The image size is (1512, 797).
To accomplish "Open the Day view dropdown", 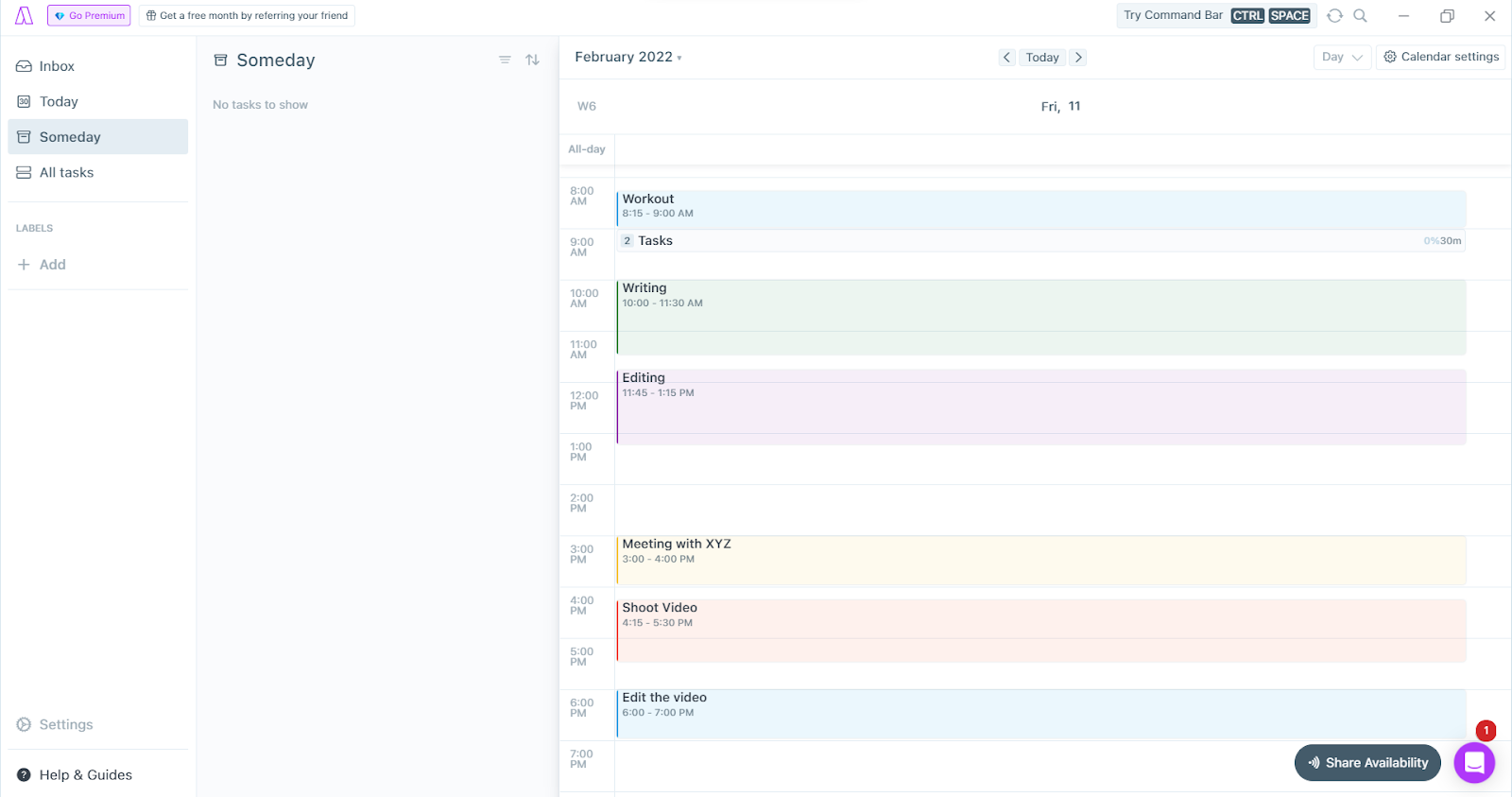I will click(1342, 57).
